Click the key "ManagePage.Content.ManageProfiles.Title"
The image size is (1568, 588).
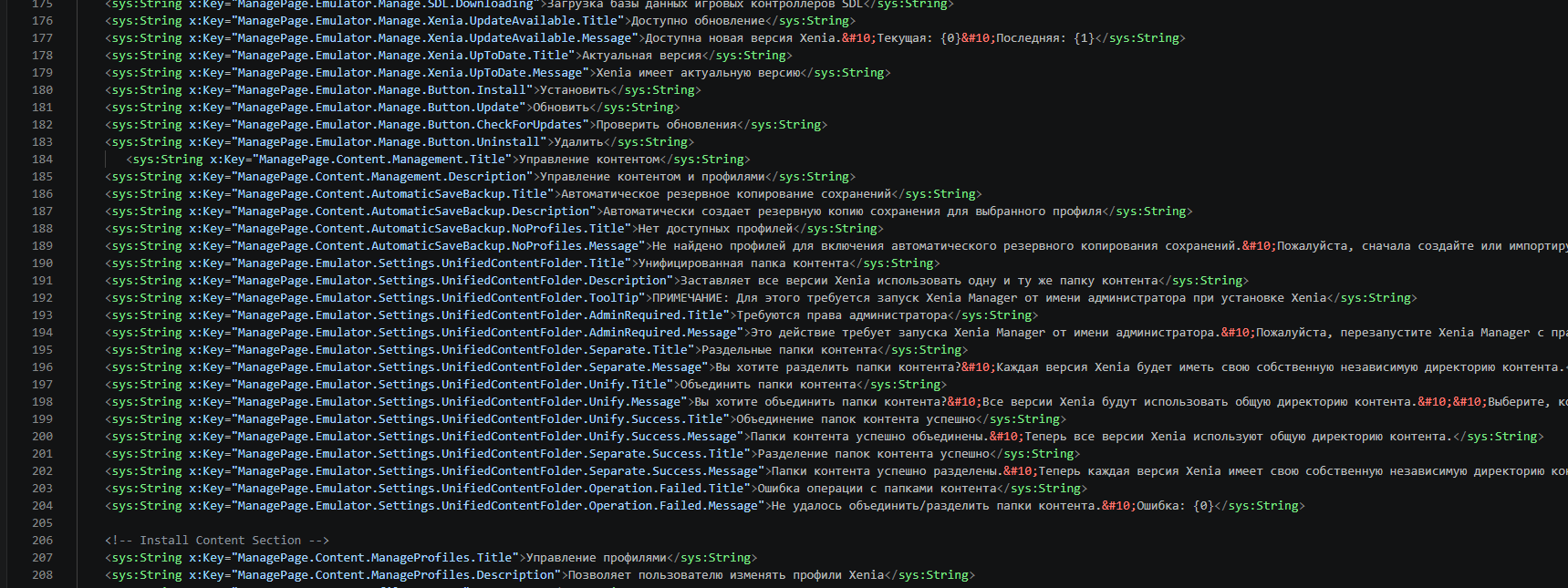pyautogui.click(x=375, y=557)
